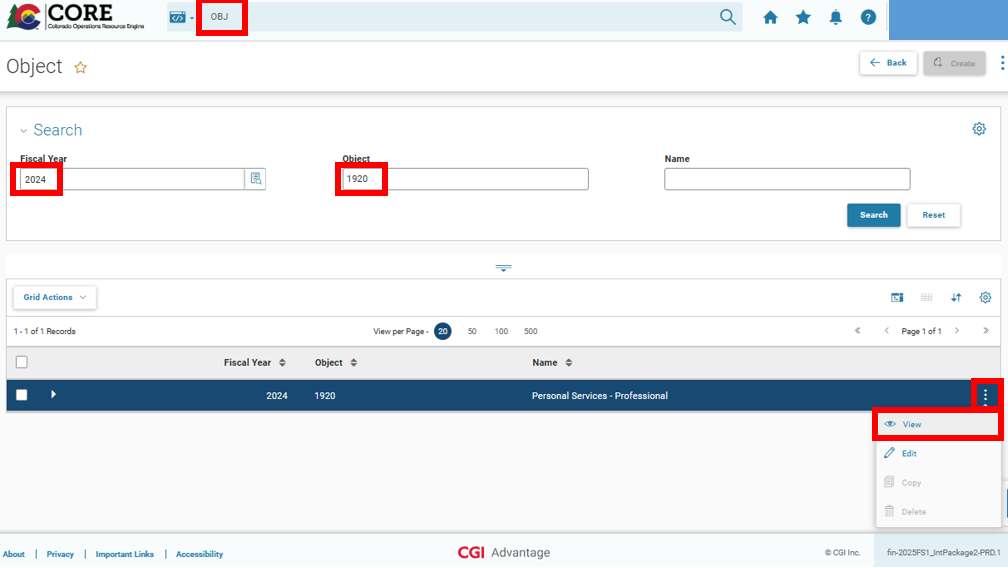Go to last page arrow
This screenshot has width=1008, height=568.
tap(986, 331)
